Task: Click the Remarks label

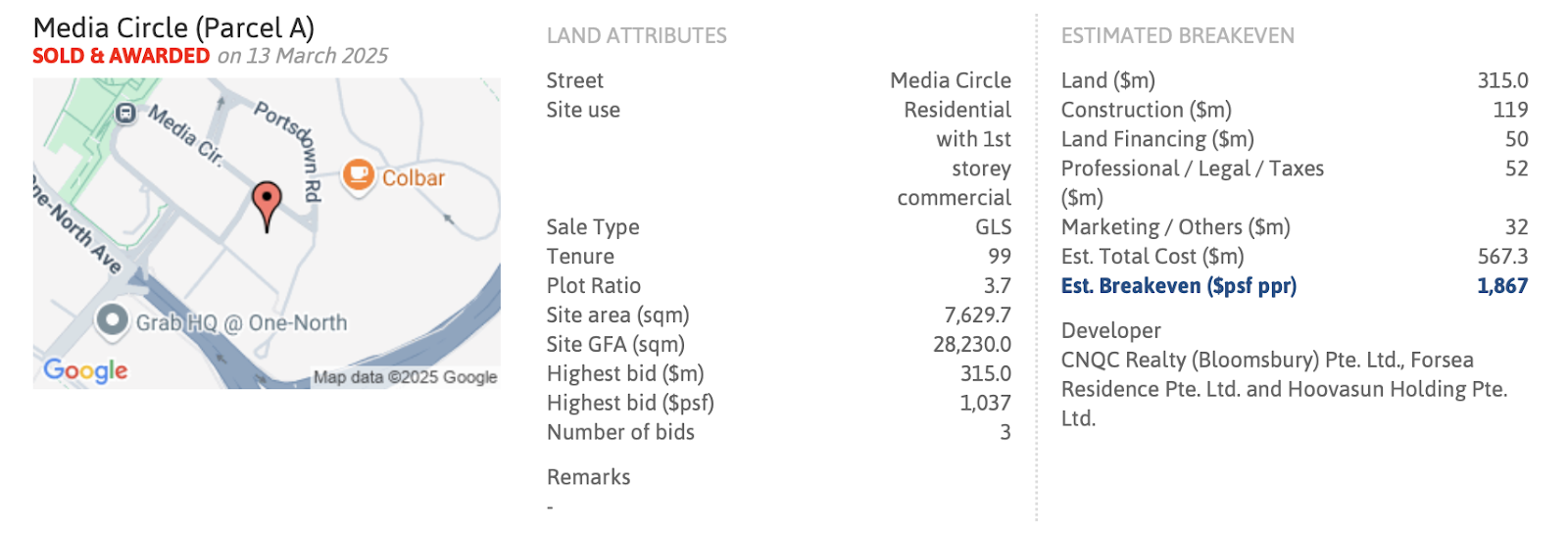Action: click(x=589, y=477)
